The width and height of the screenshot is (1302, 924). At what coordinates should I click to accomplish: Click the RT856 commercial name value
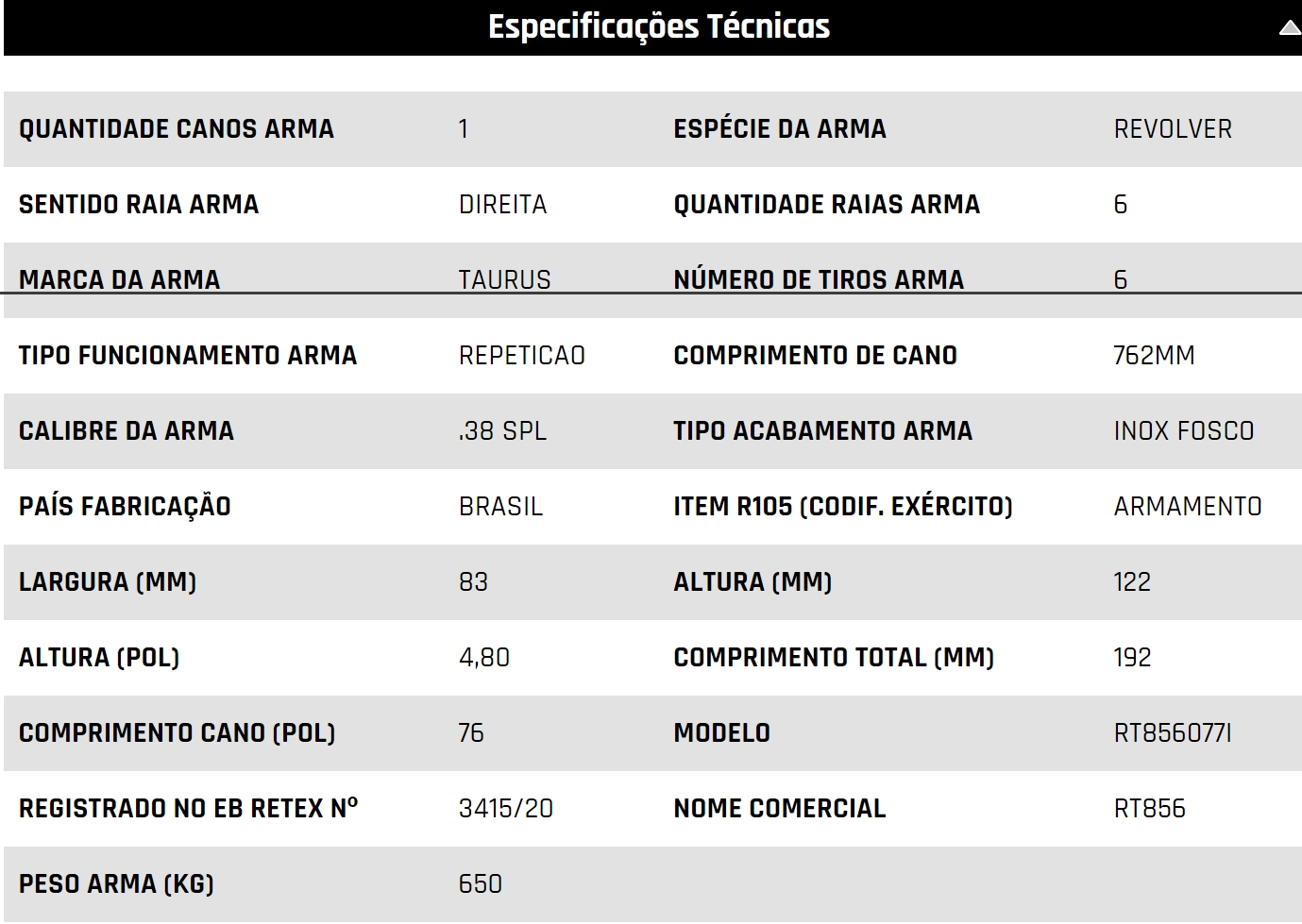pyautogui.click(x=1149, y=809)
